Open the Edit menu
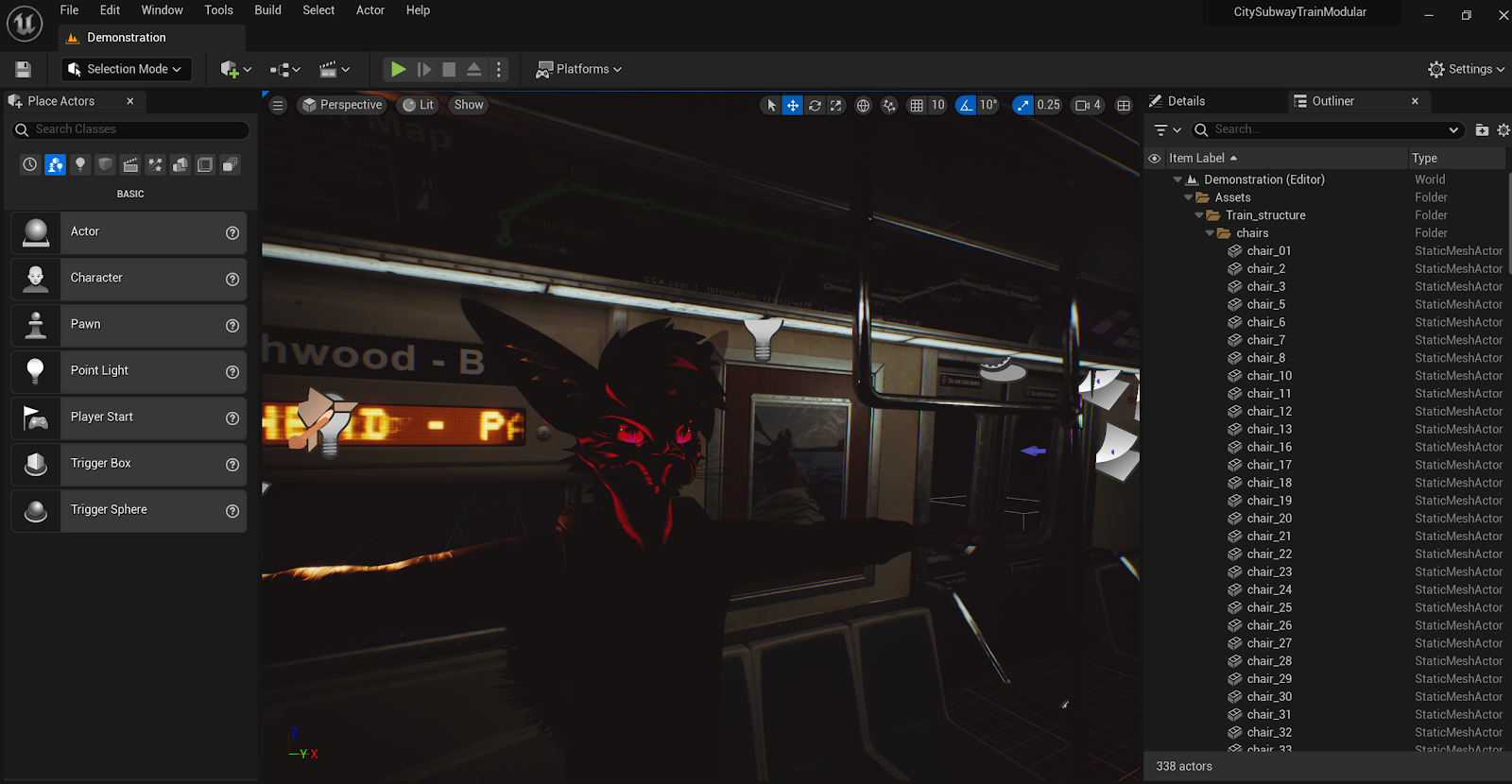 [110, 10]
